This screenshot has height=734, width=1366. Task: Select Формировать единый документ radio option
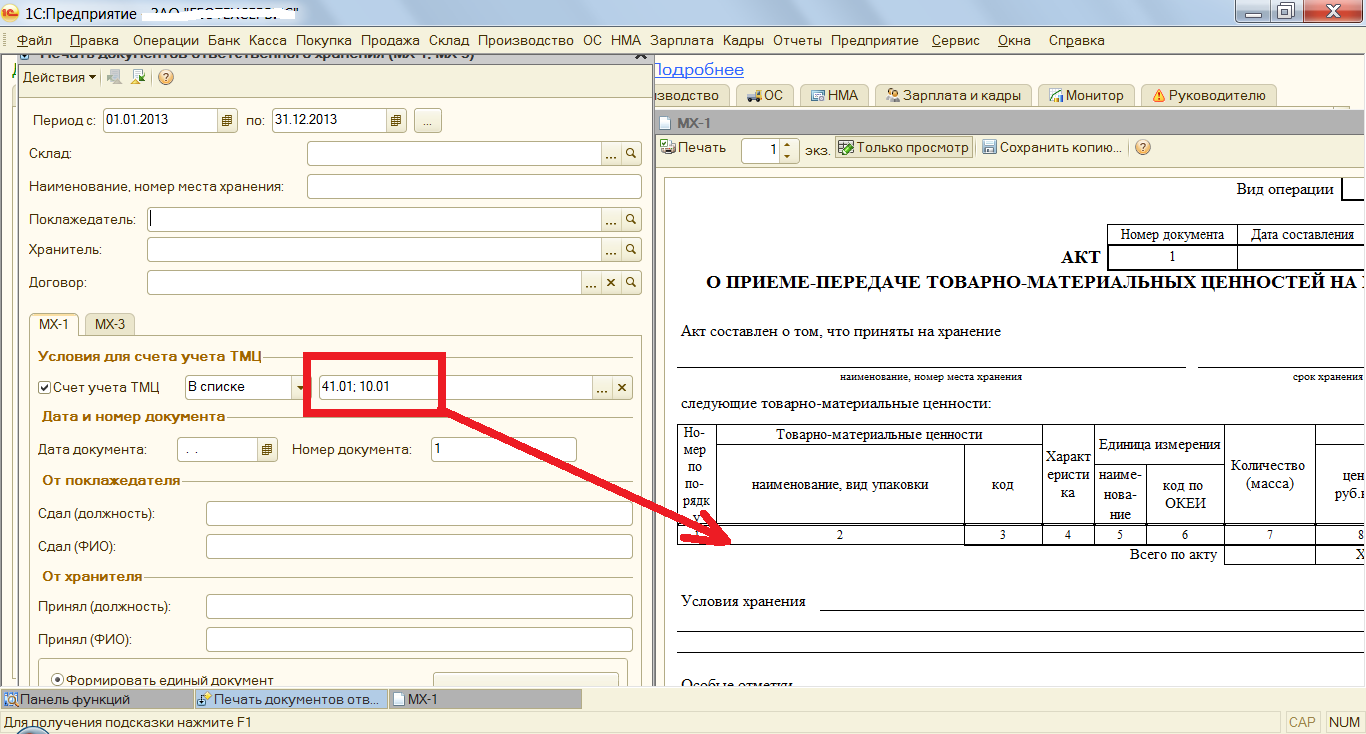[57, 680]
